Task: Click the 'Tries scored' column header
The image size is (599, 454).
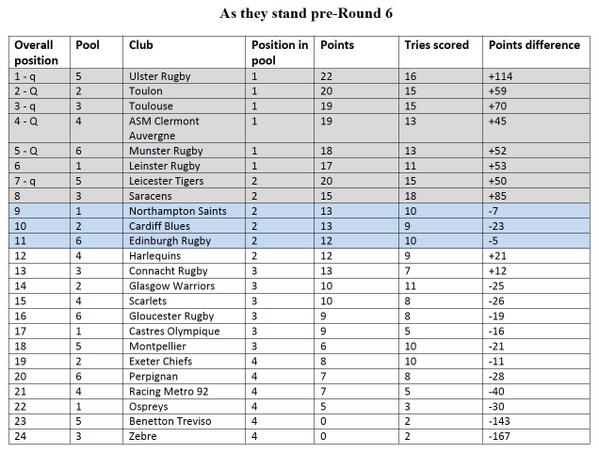Action: pos(436,45)
